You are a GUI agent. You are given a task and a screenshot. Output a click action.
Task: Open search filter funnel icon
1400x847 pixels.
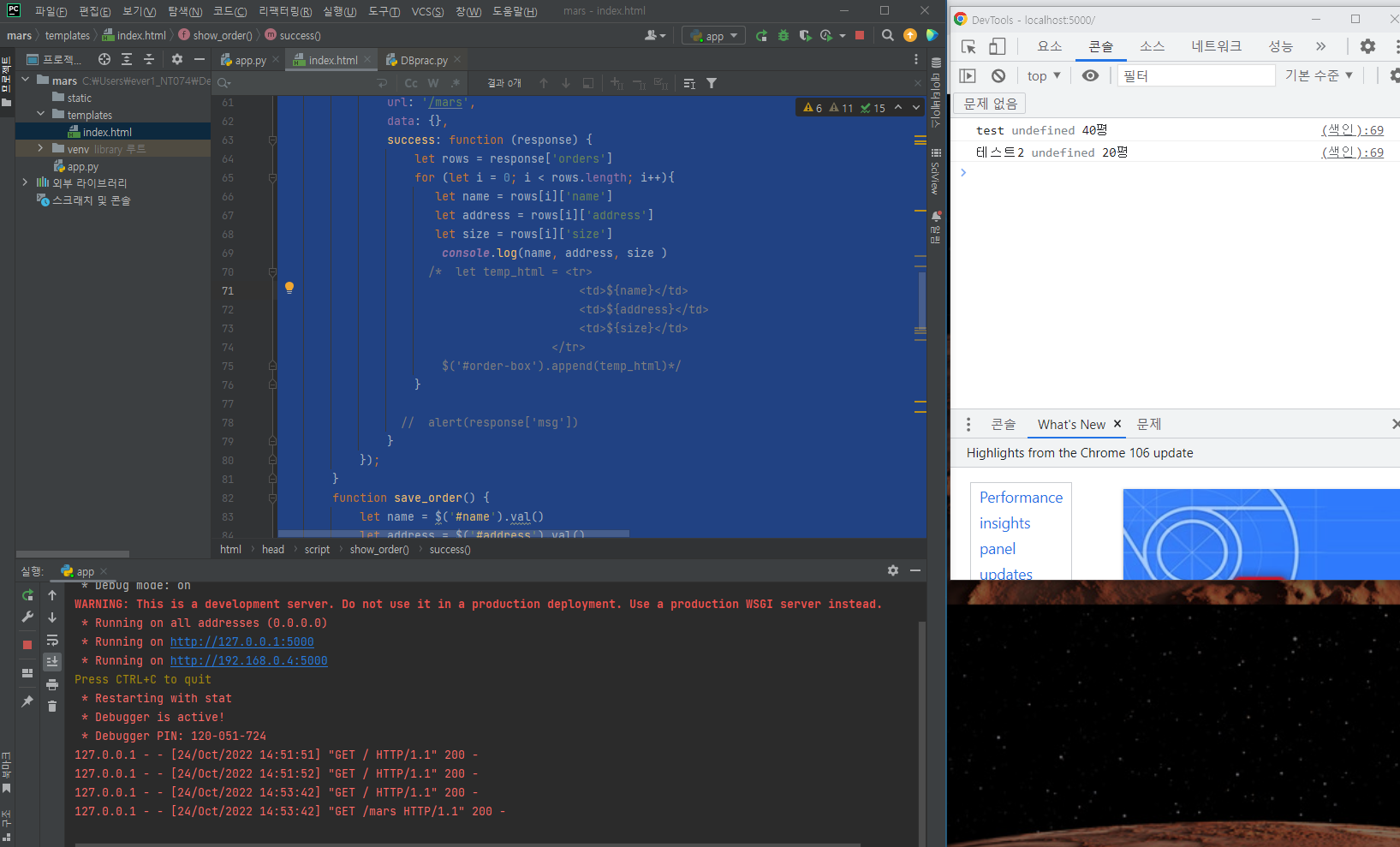[712, 83]
